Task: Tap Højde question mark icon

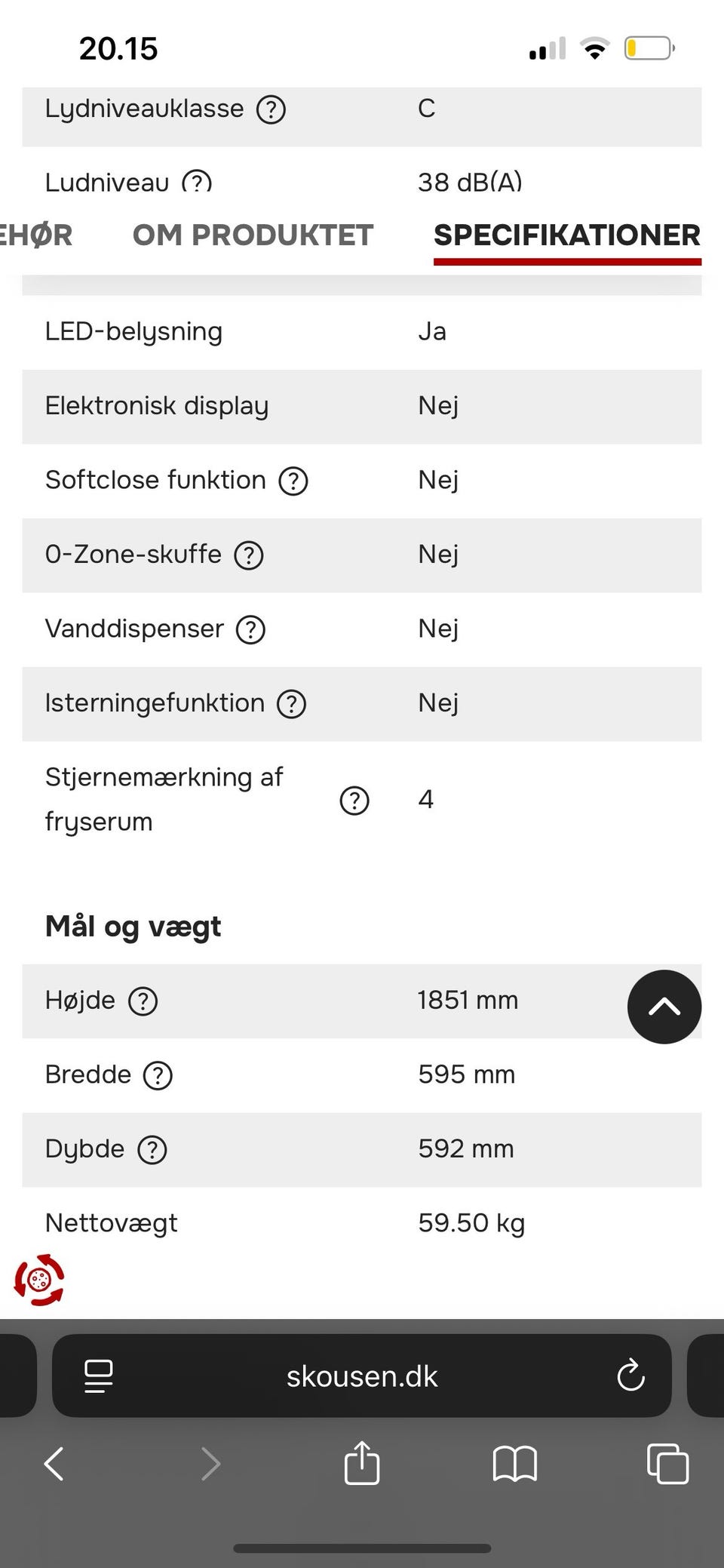Action: 143,1001
